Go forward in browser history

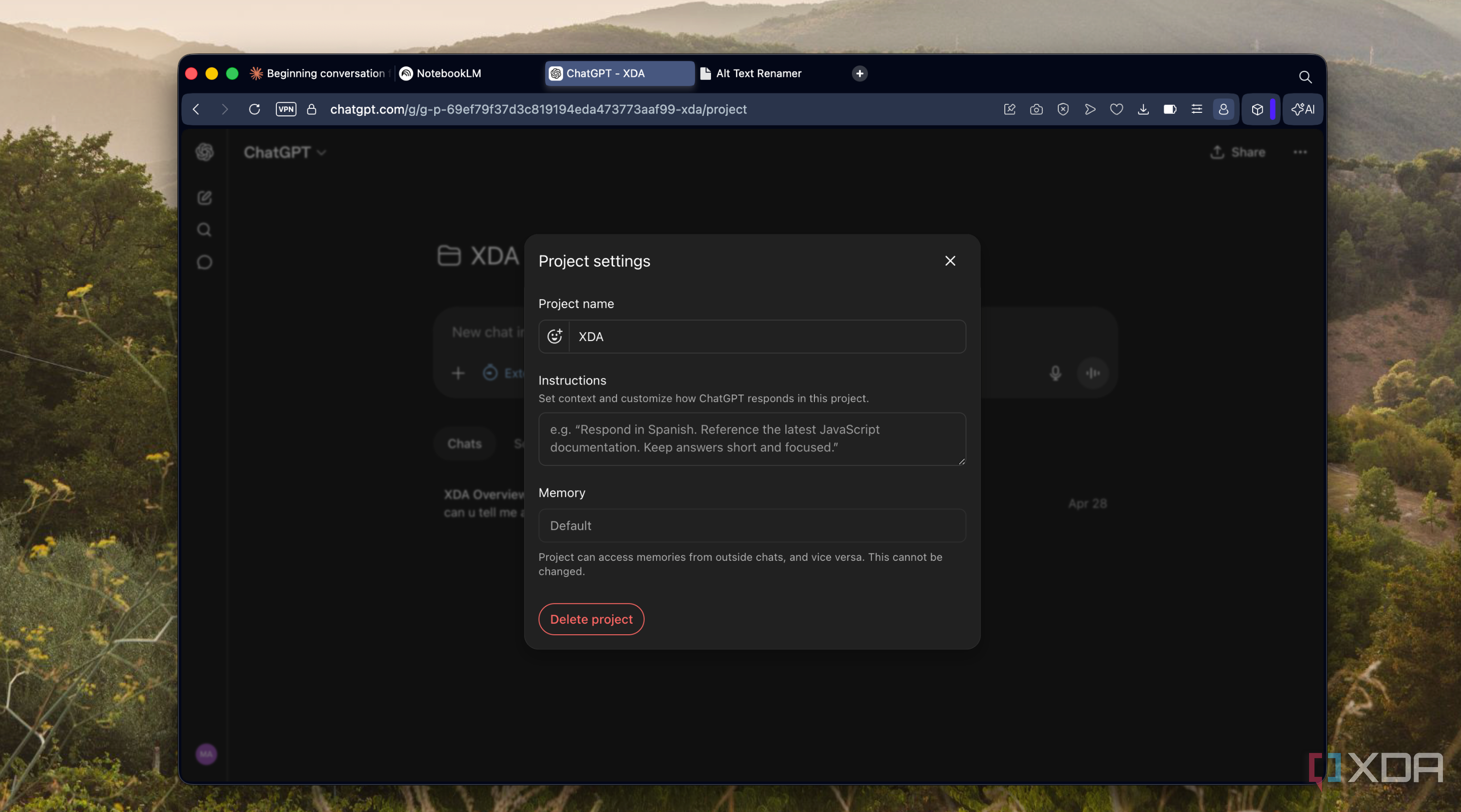tap(224, 109)
